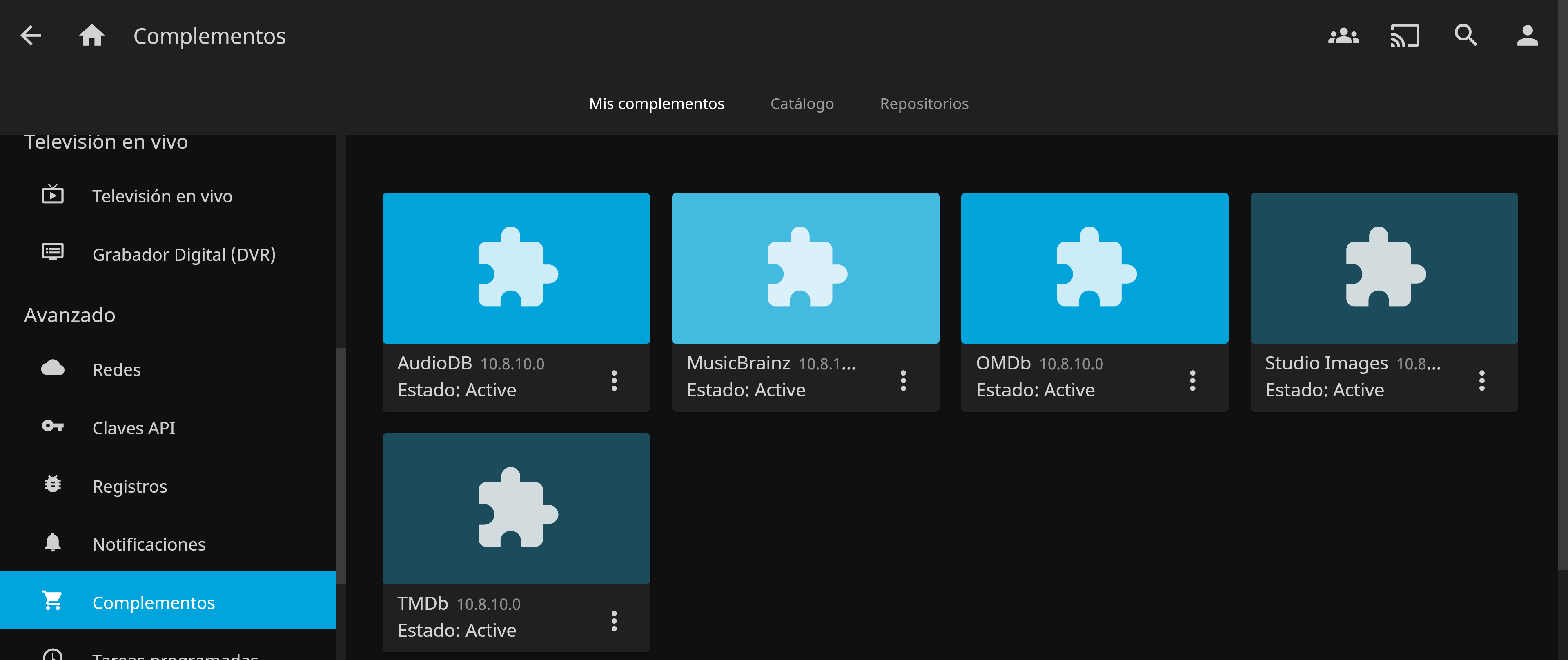The width and height of the screenshot is (1568, 660).
Task: Open Registros in the sidebar
Action: (x=130, y=486)
